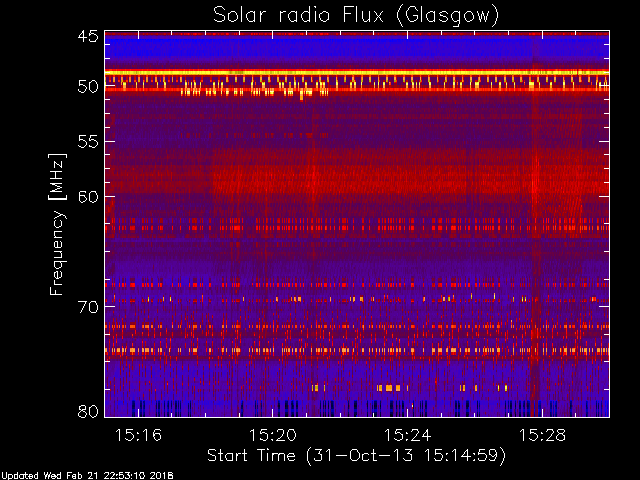
Task: Click the 15:28 time tick label
Action: click(542, 435)
